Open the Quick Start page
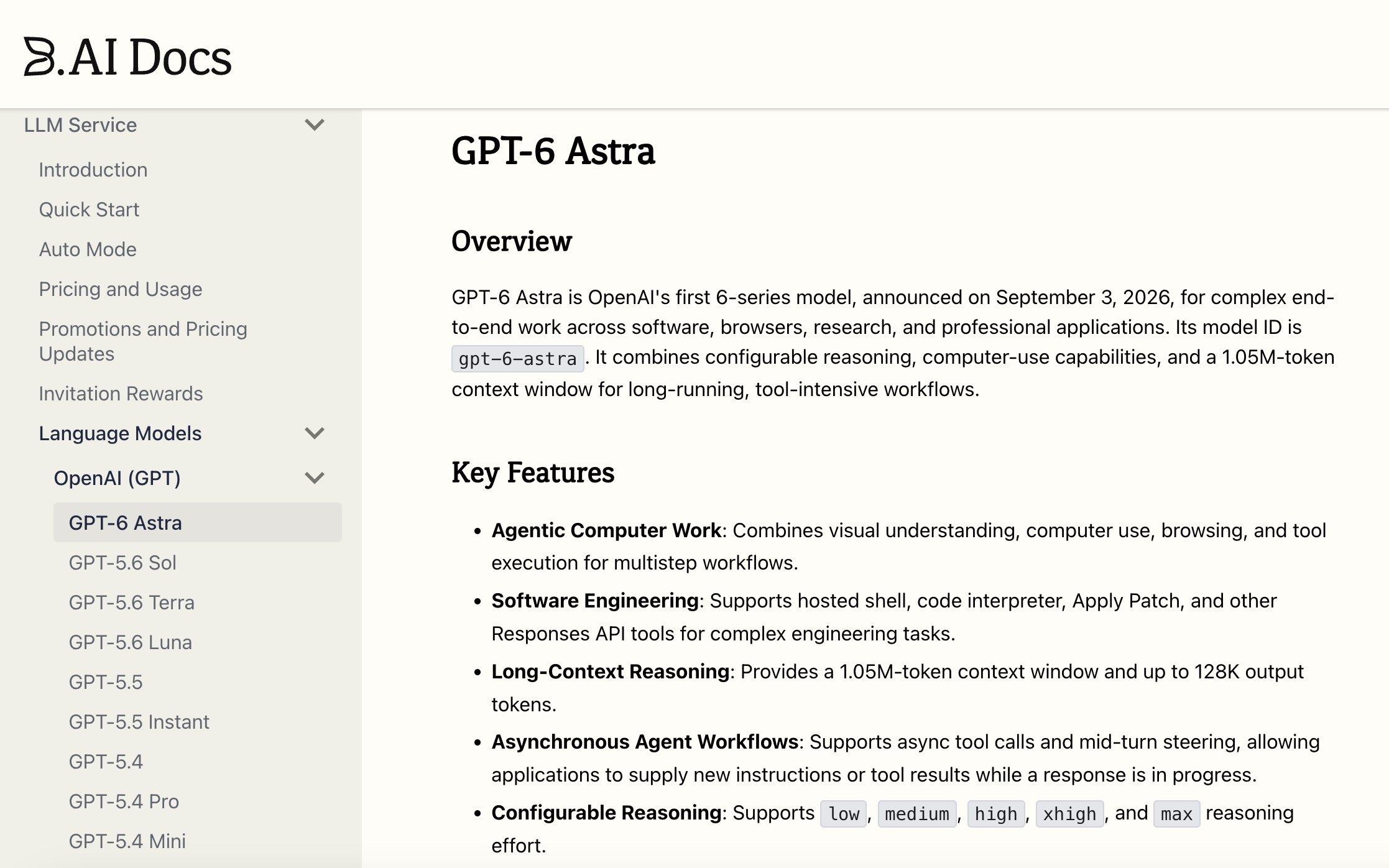The image size is (1389, 868). (x=89, y=210)
